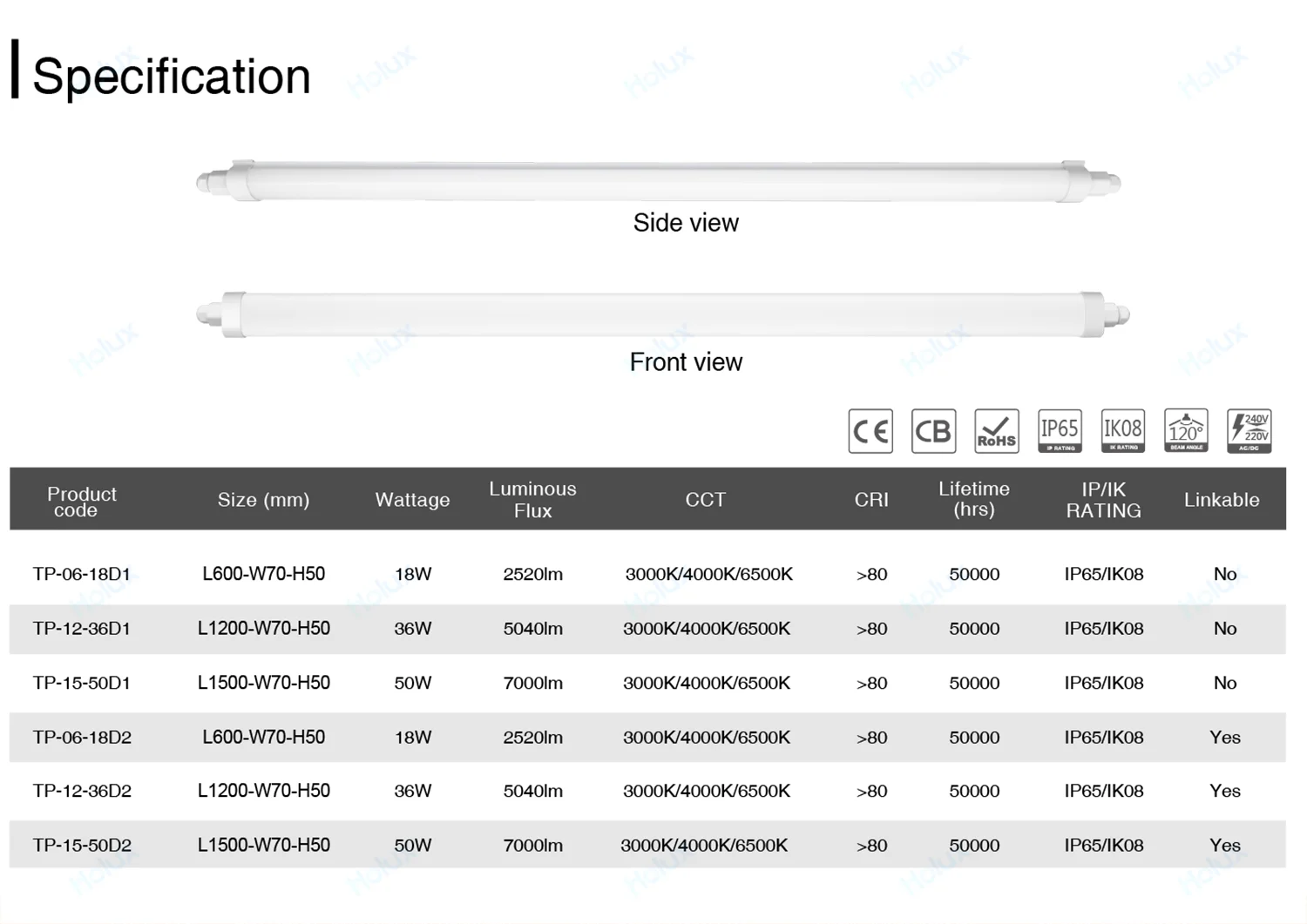
Task: Select the Luminous Flux column header
Action: [532, 500]
